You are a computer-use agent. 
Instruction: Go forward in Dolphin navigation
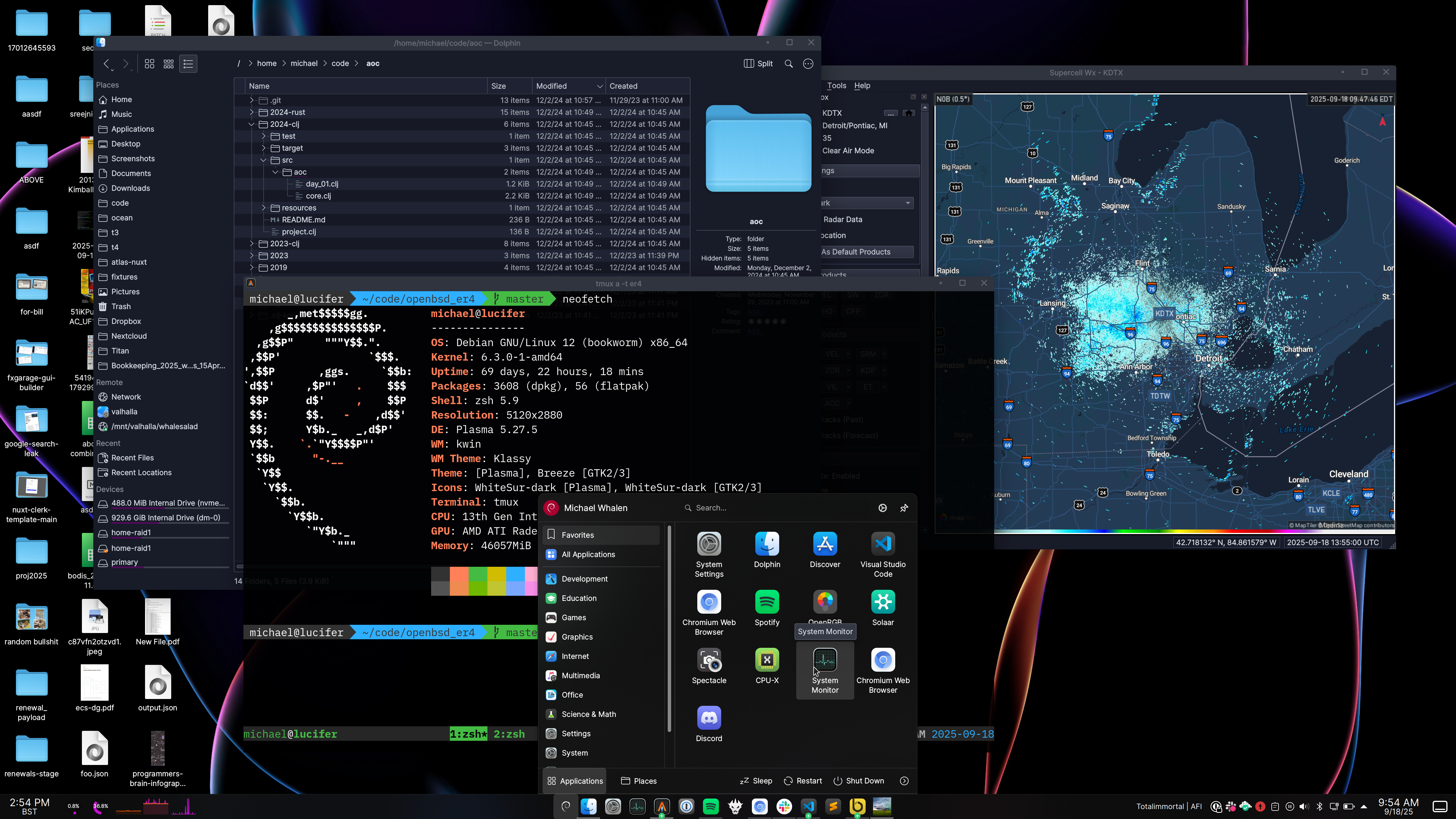coord(125,64)
